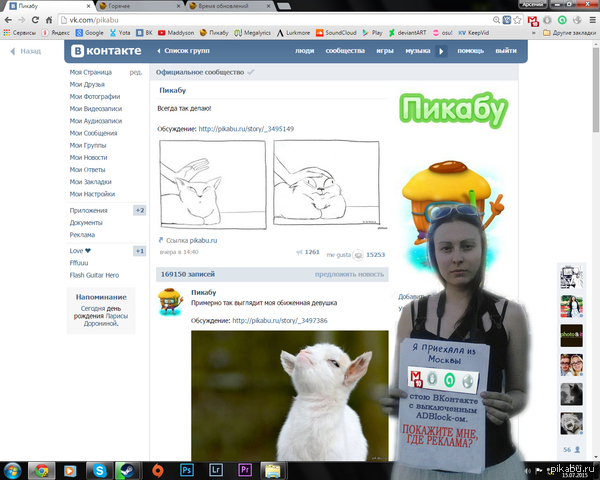Click the ВКонтакте logo
Screen dimensions: 600x480
[106, 51]
